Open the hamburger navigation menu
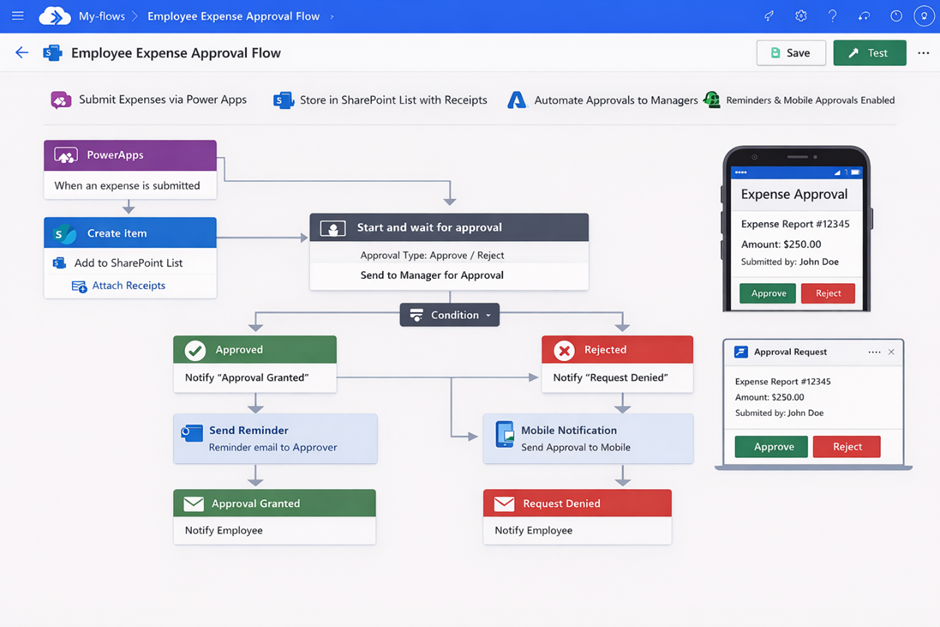 pyautogui.click(x=18, y=16)
